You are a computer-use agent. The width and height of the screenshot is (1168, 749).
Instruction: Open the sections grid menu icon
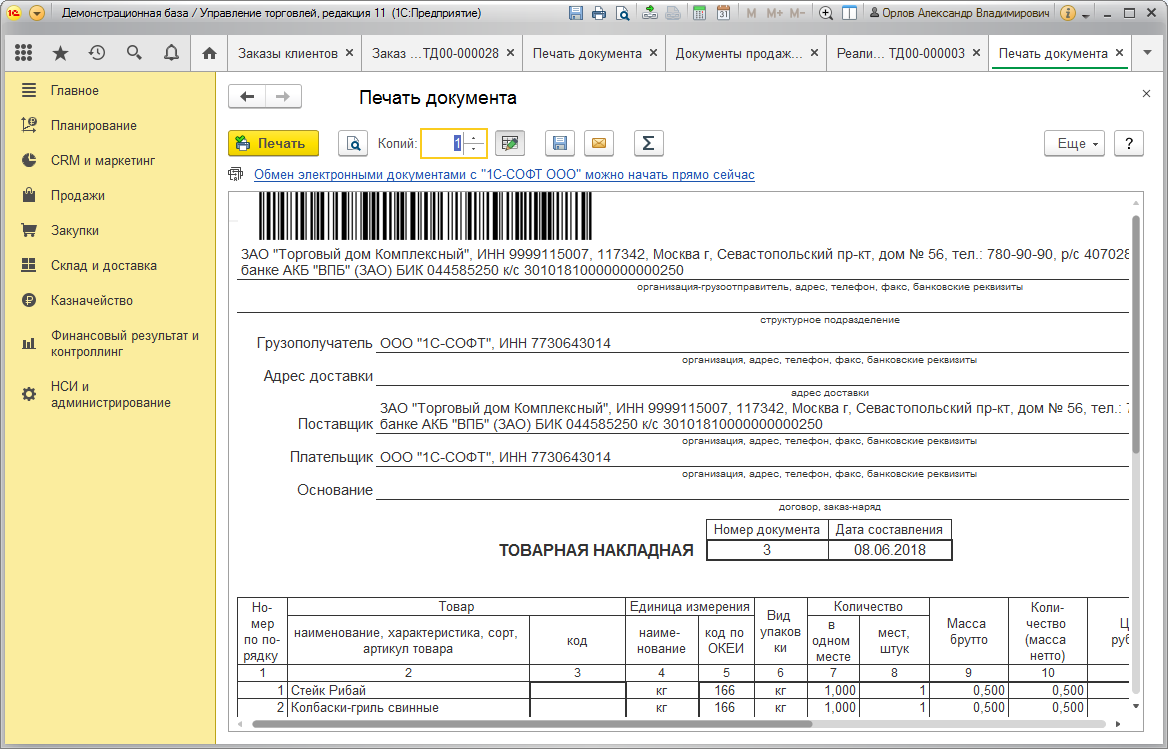(x=24, y=53)
